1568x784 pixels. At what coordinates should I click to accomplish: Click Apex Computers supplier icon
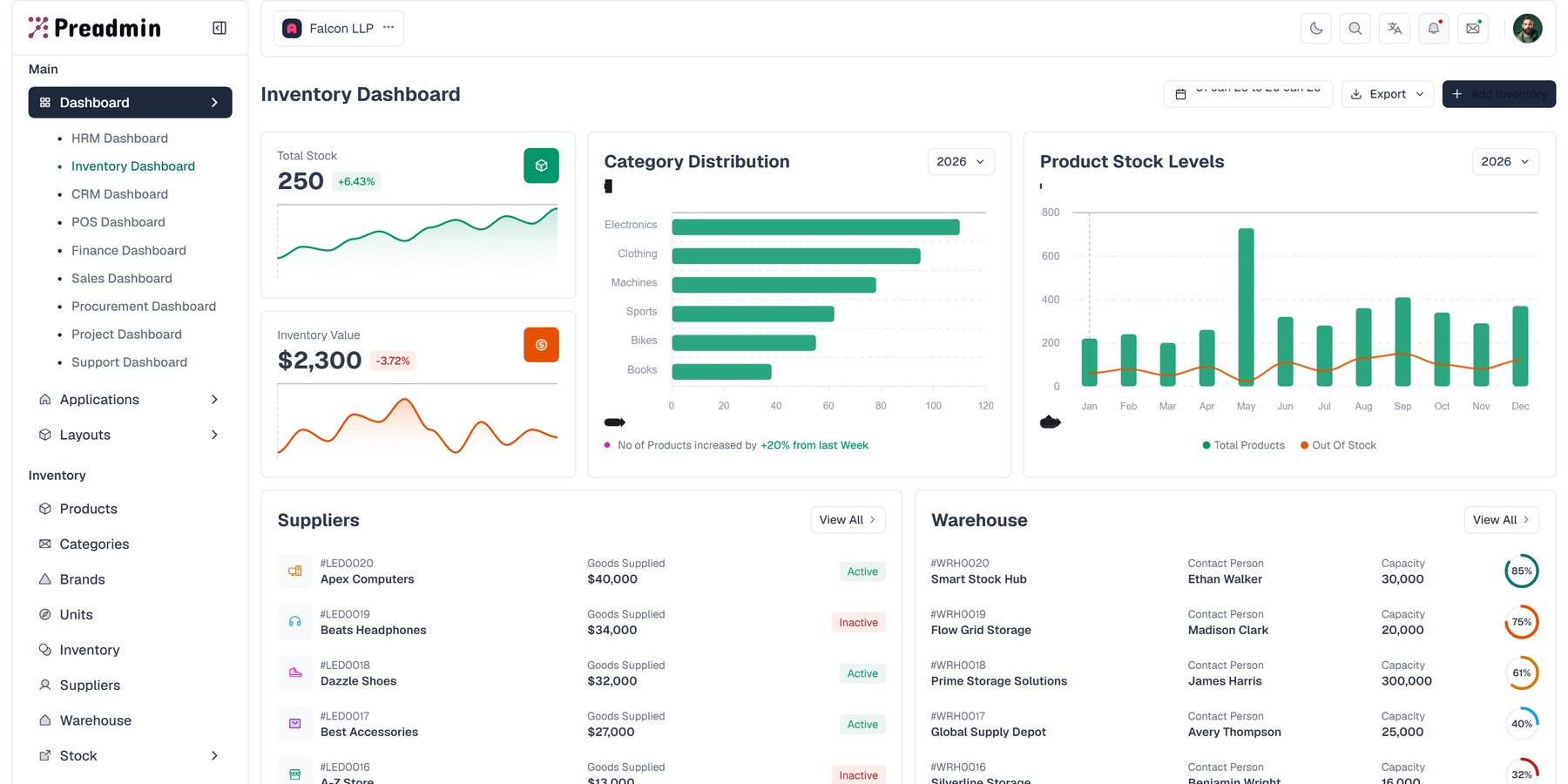[295, 571]
